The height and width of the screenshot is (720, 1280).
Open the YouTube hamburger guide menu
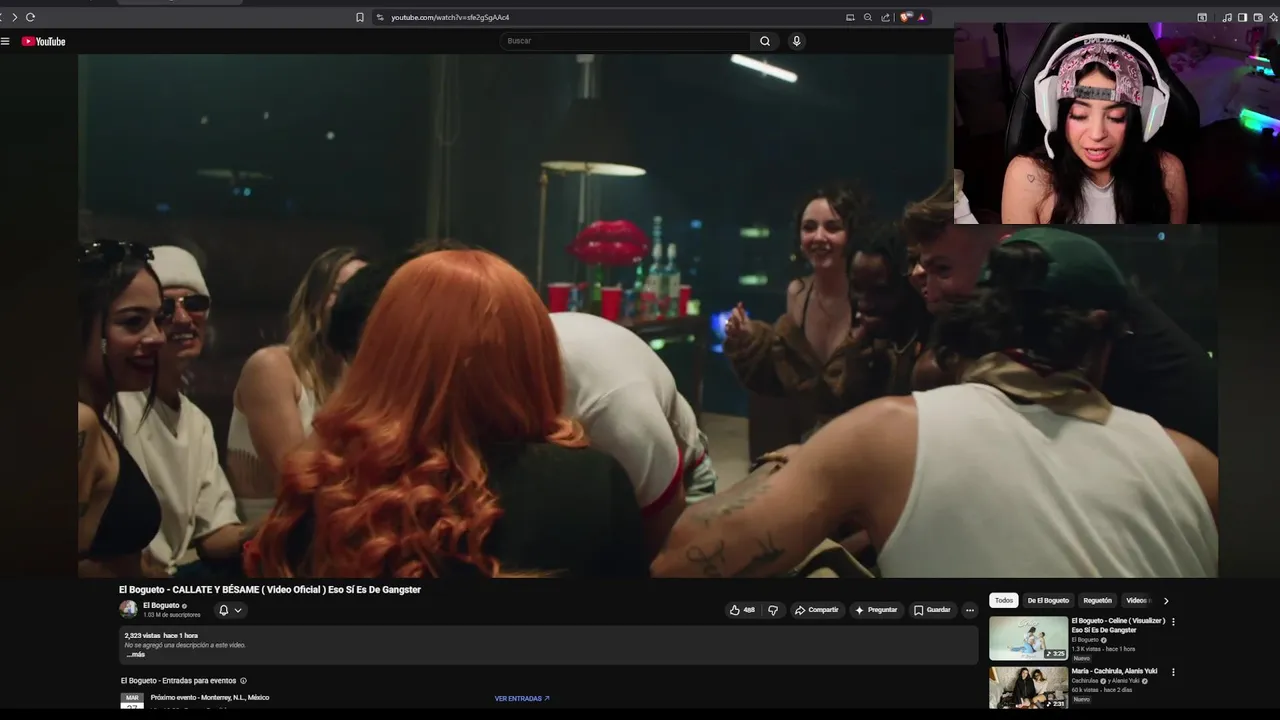tap(5, 41)
